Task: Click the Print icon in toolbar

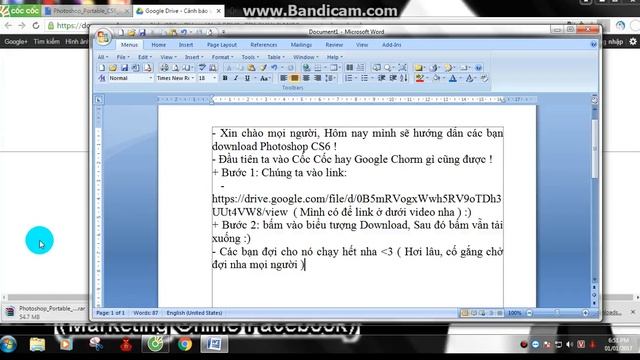Action: point(164,68)
